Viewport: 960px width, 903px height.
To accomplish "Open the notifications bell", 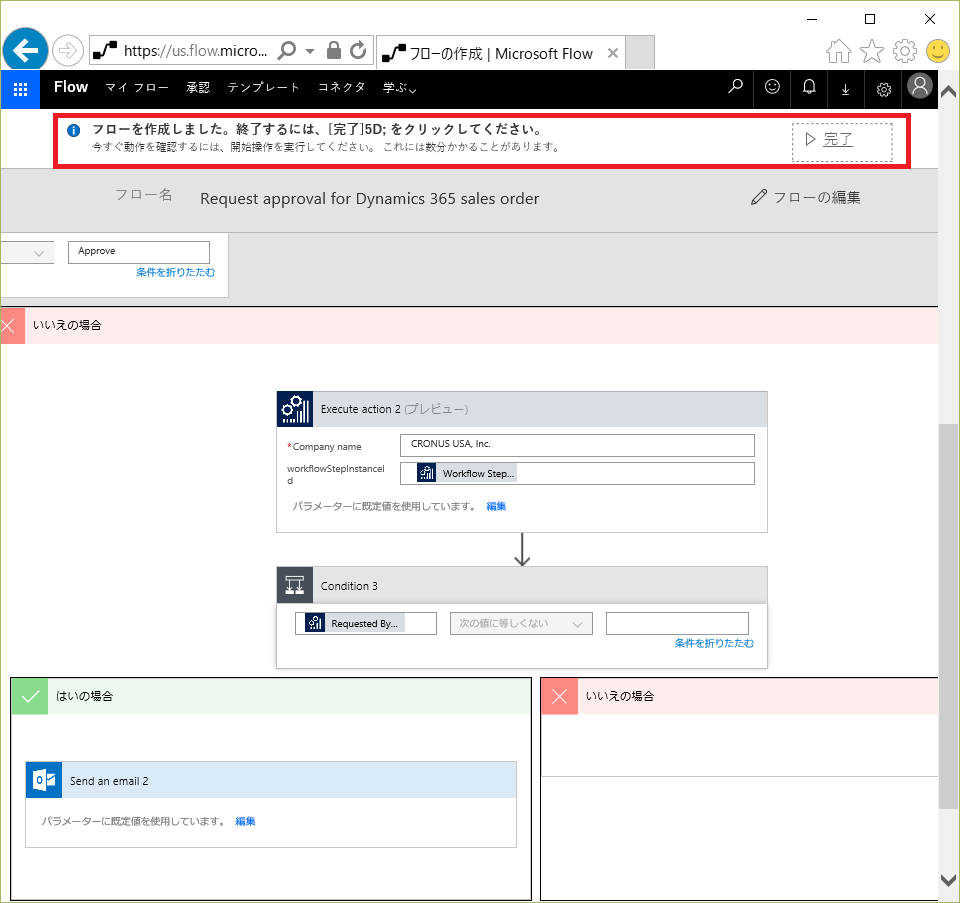I will 809,88.
